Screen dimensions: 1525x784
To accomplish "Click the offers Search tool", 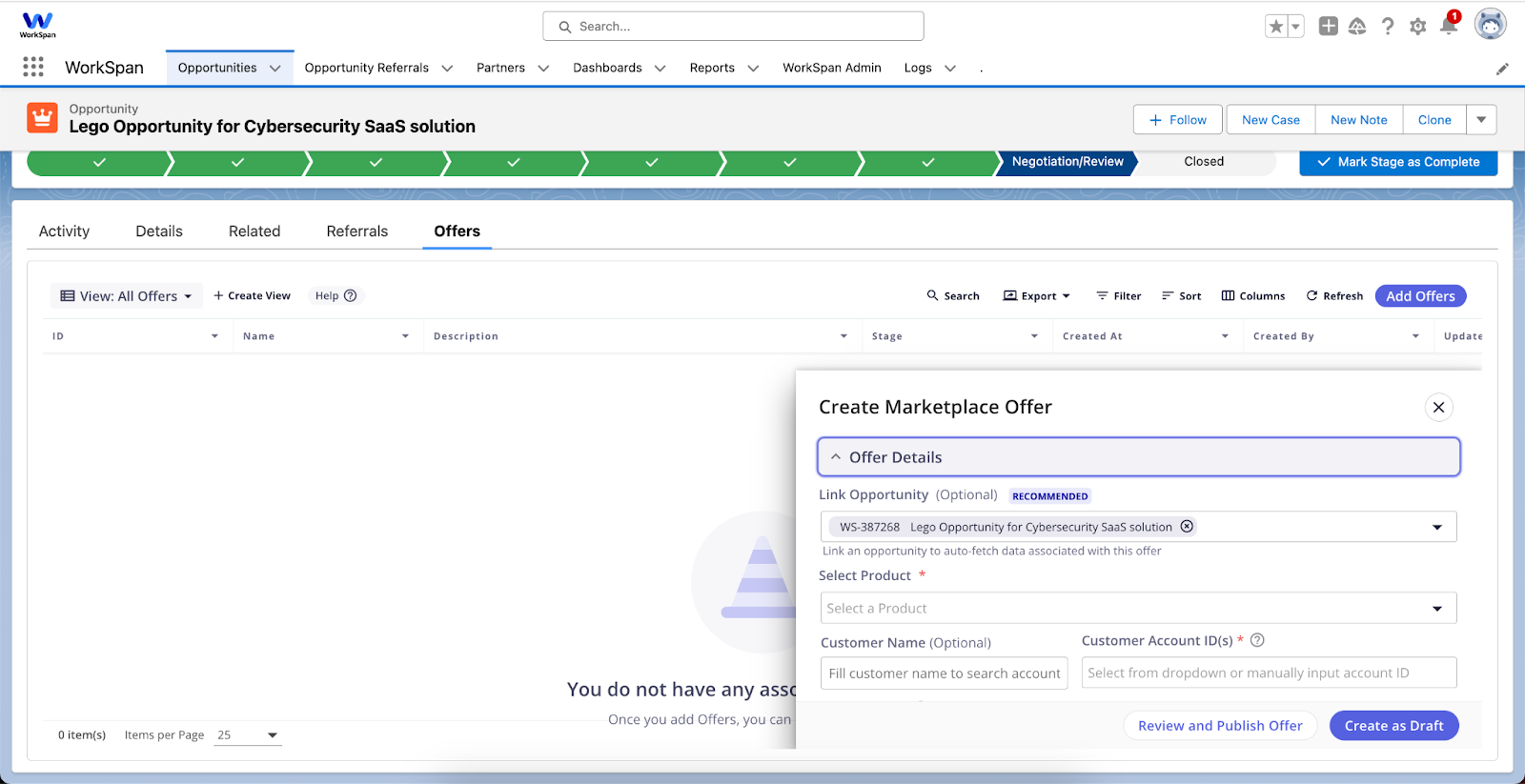I will click(x=953, y=296).
